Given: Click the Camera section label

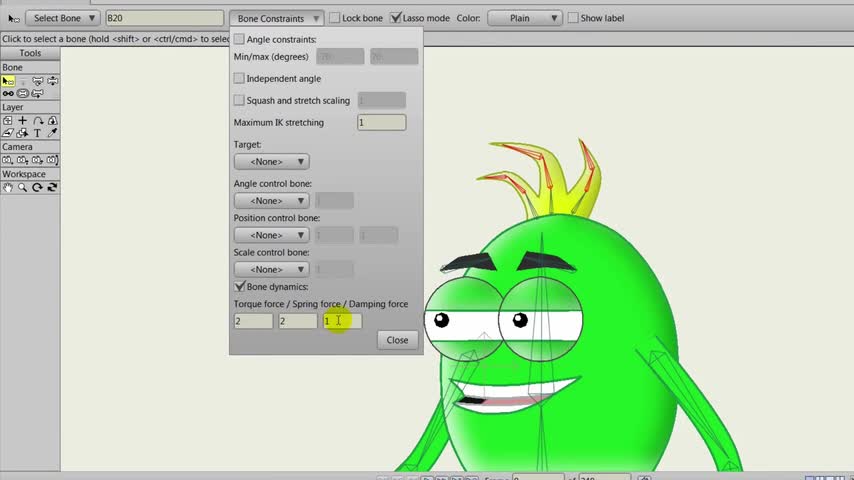Looking at the screenshot, I should (17, 147).
